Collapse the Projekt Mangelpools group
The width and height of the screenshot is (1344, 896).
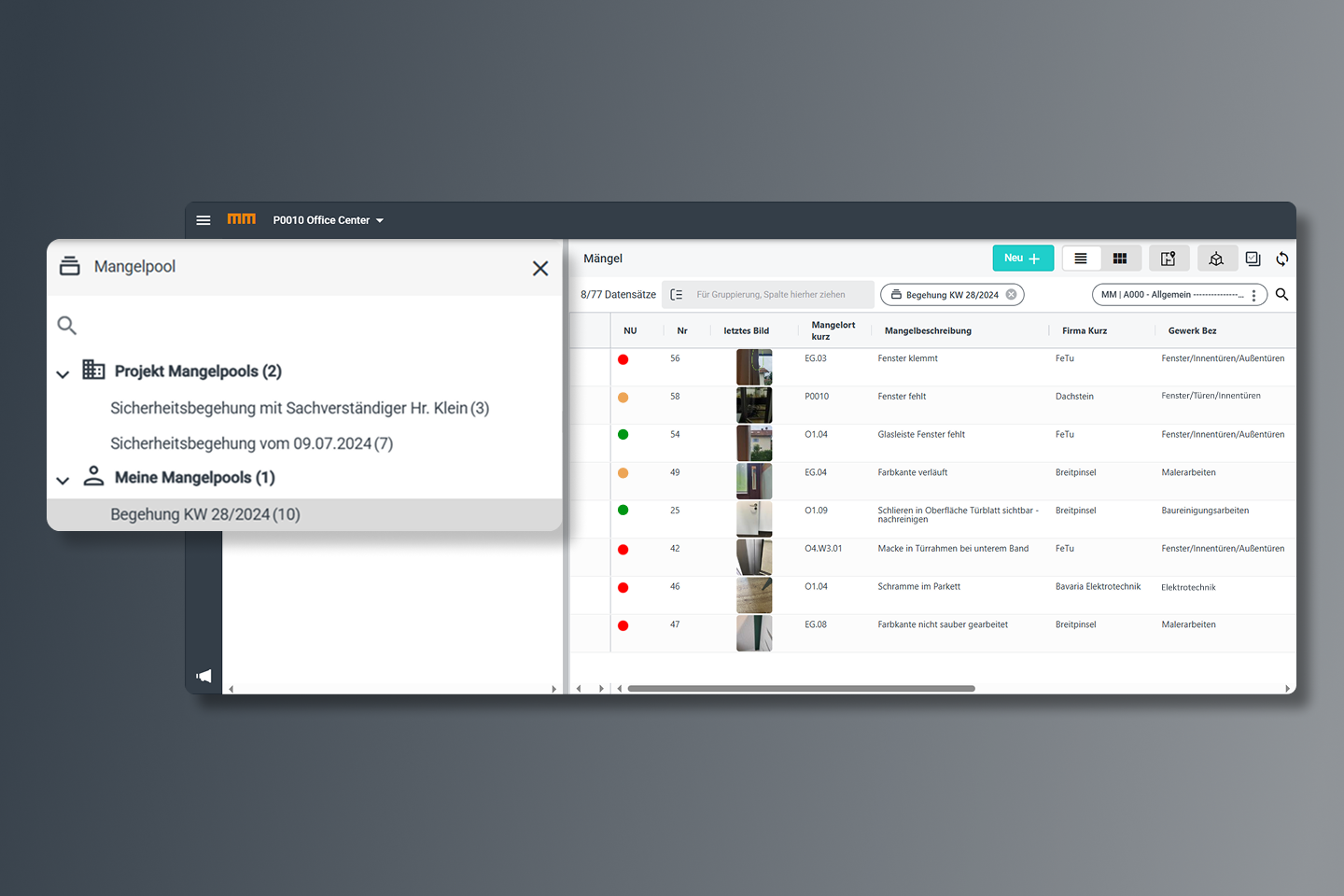(63, 373)
